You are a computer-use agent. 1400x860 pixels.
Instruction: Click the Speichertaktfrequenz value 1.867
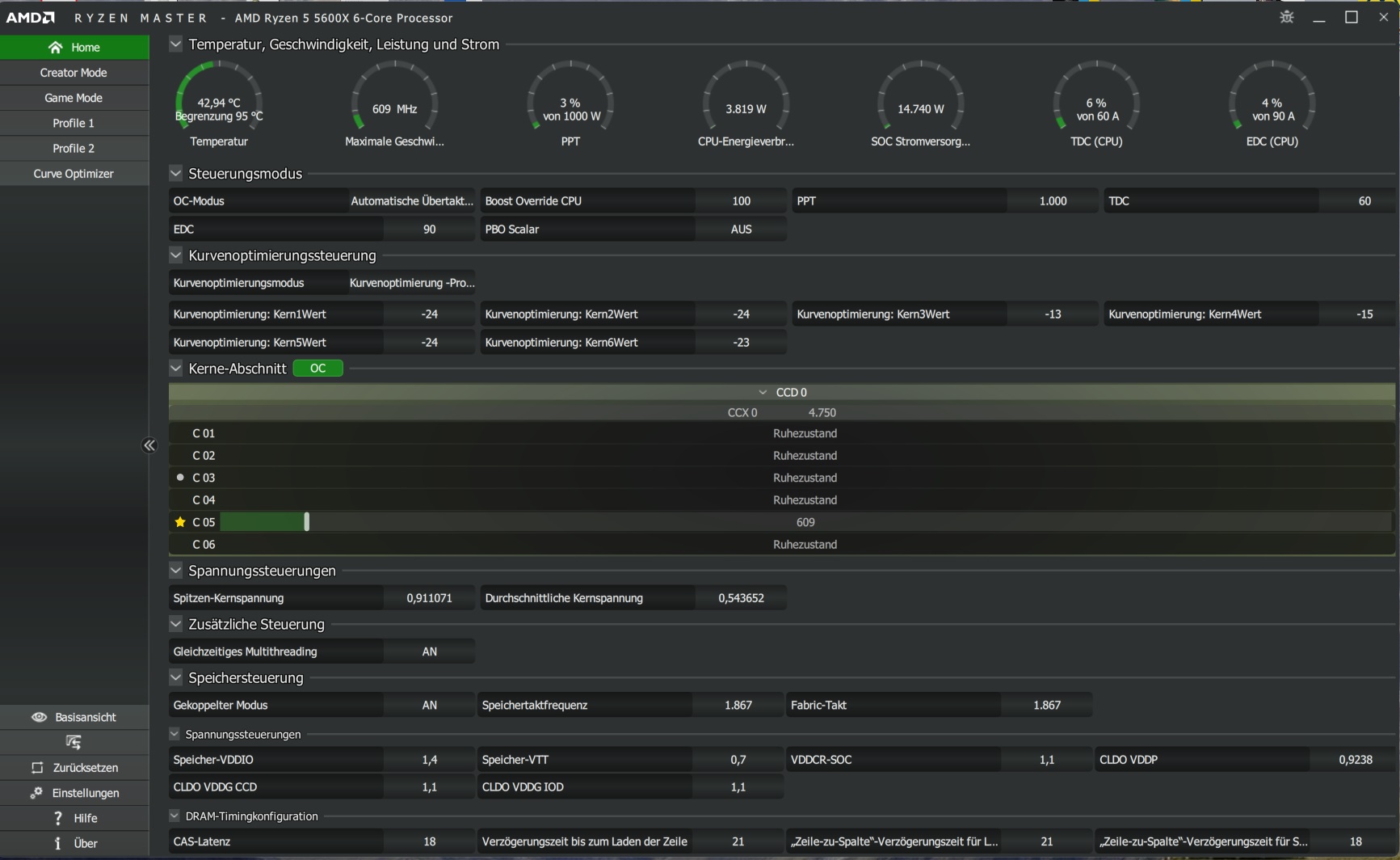pyautogui.click(x=738, y=705)
